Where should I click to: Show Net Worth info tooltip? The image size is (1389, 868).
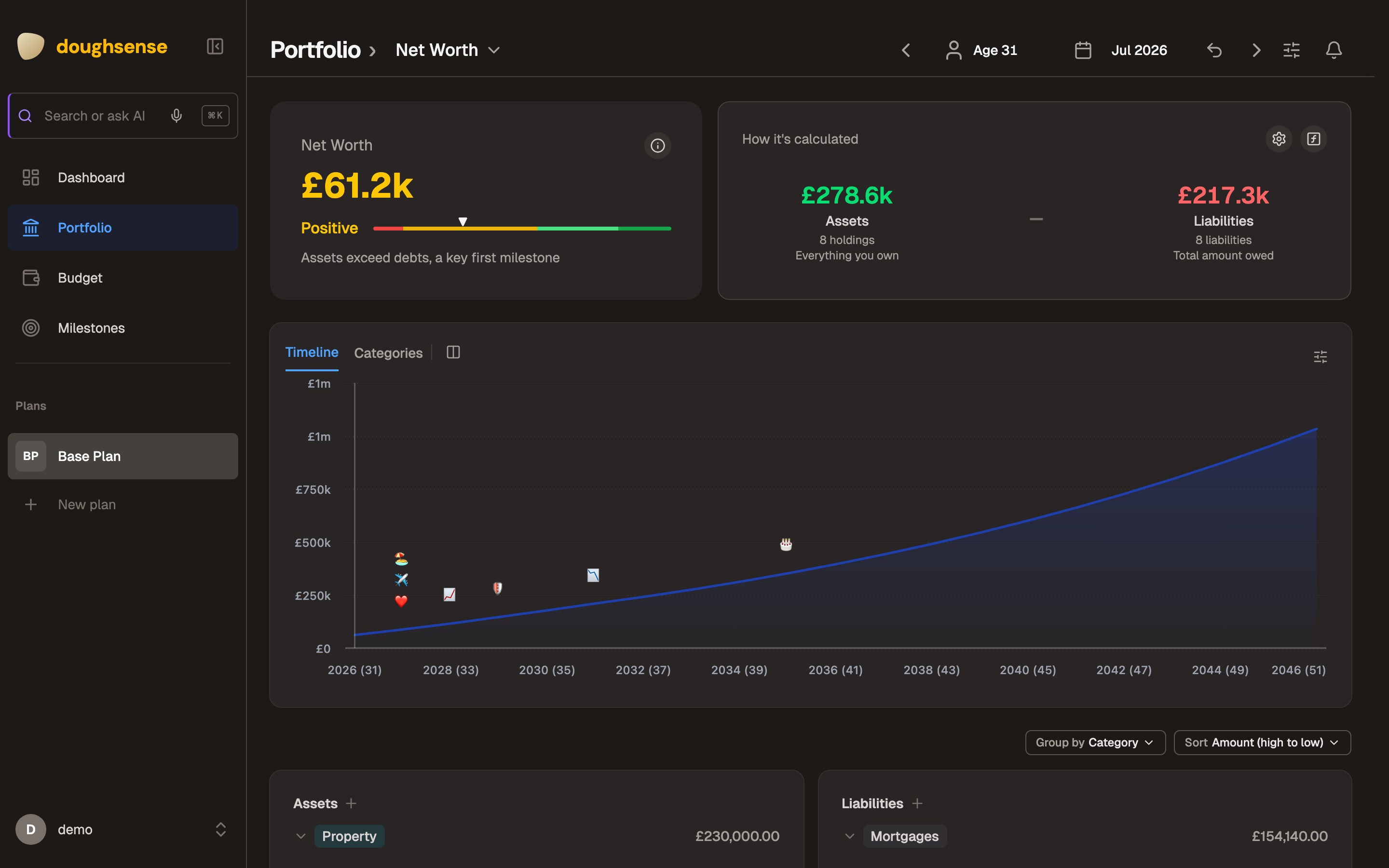[657, 145]
